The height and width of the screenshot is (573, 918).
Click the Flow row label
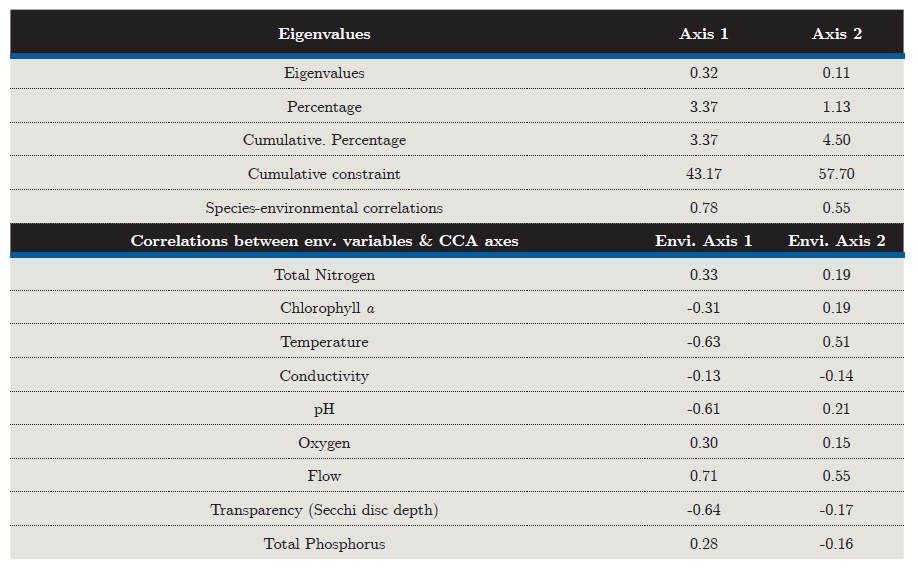pos(324,476)
